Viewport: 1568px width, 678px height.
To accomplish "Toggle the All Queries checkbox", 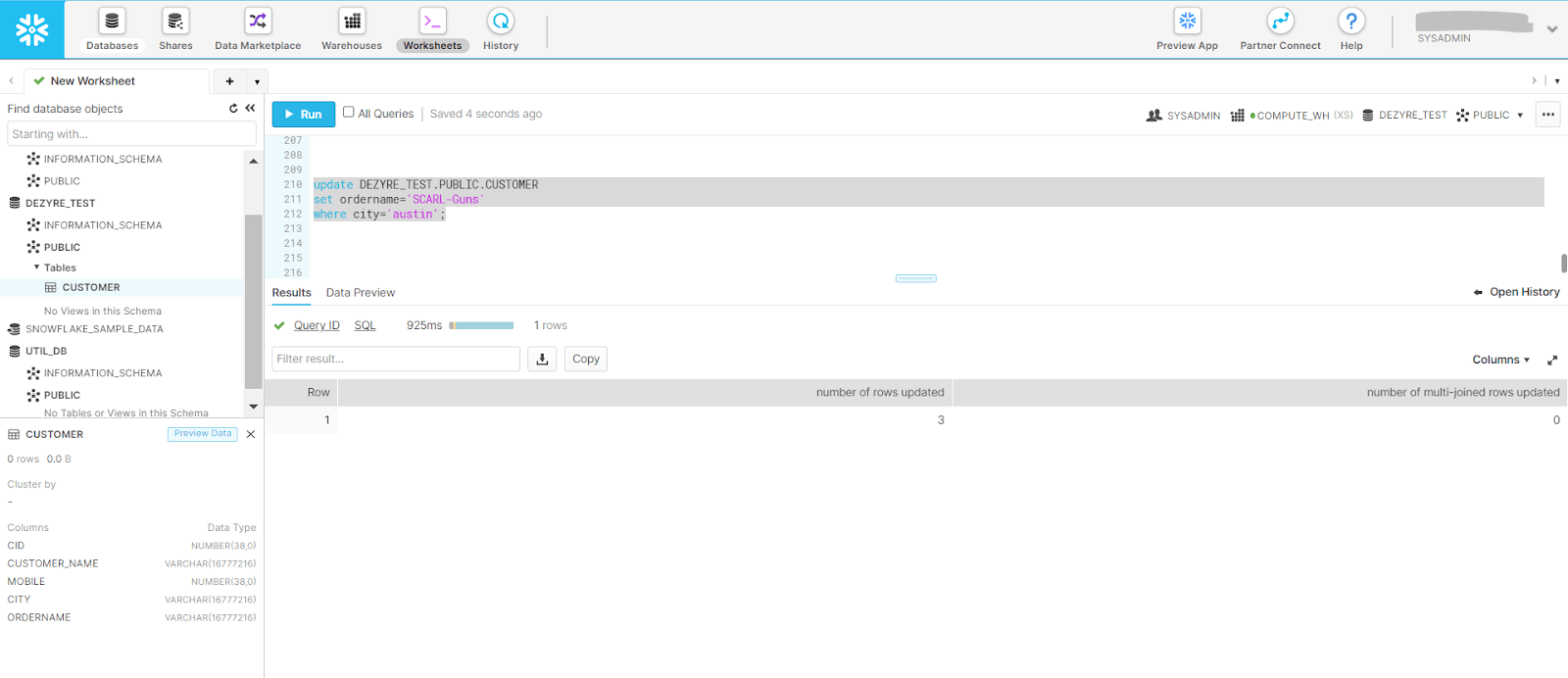I will pyautogui.click(x=348, y=113).
